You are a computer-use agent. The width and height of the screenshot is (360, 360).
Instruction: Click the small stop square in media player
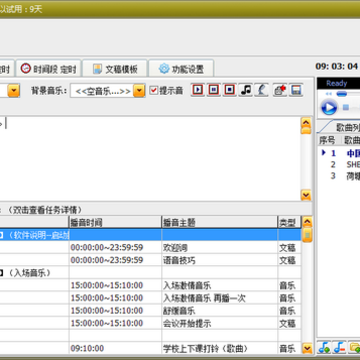click(x=346, y=107)
